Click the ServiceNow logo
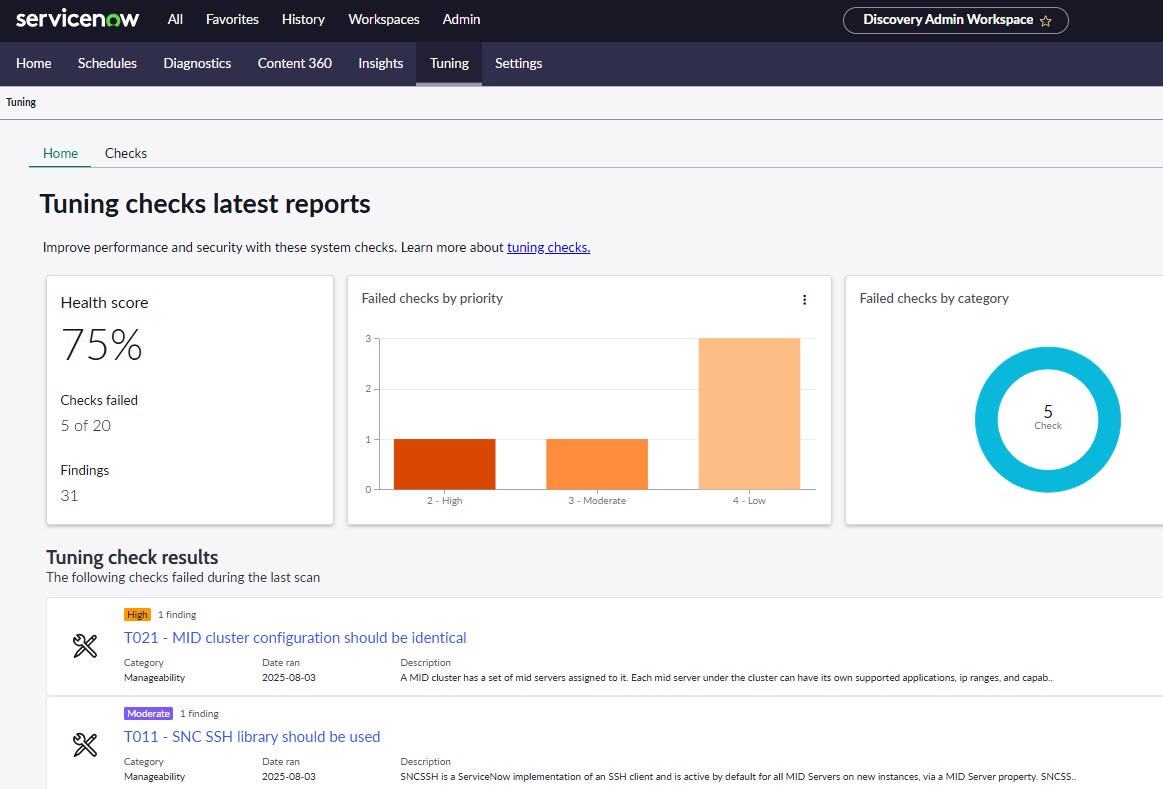The width and height of the screenshot is (1163, 789). [x=78, y=19]
